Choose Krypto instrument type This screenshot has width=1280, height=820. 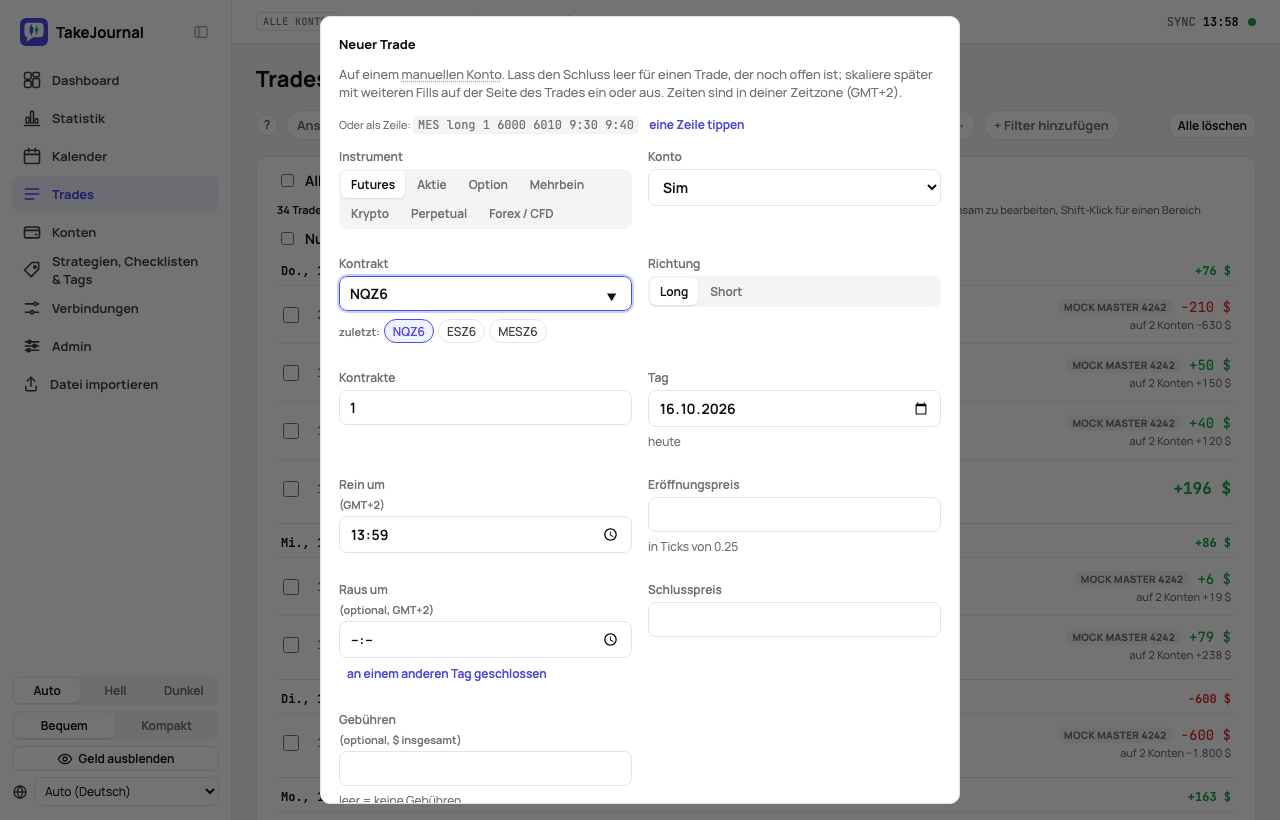pos(370,214)
